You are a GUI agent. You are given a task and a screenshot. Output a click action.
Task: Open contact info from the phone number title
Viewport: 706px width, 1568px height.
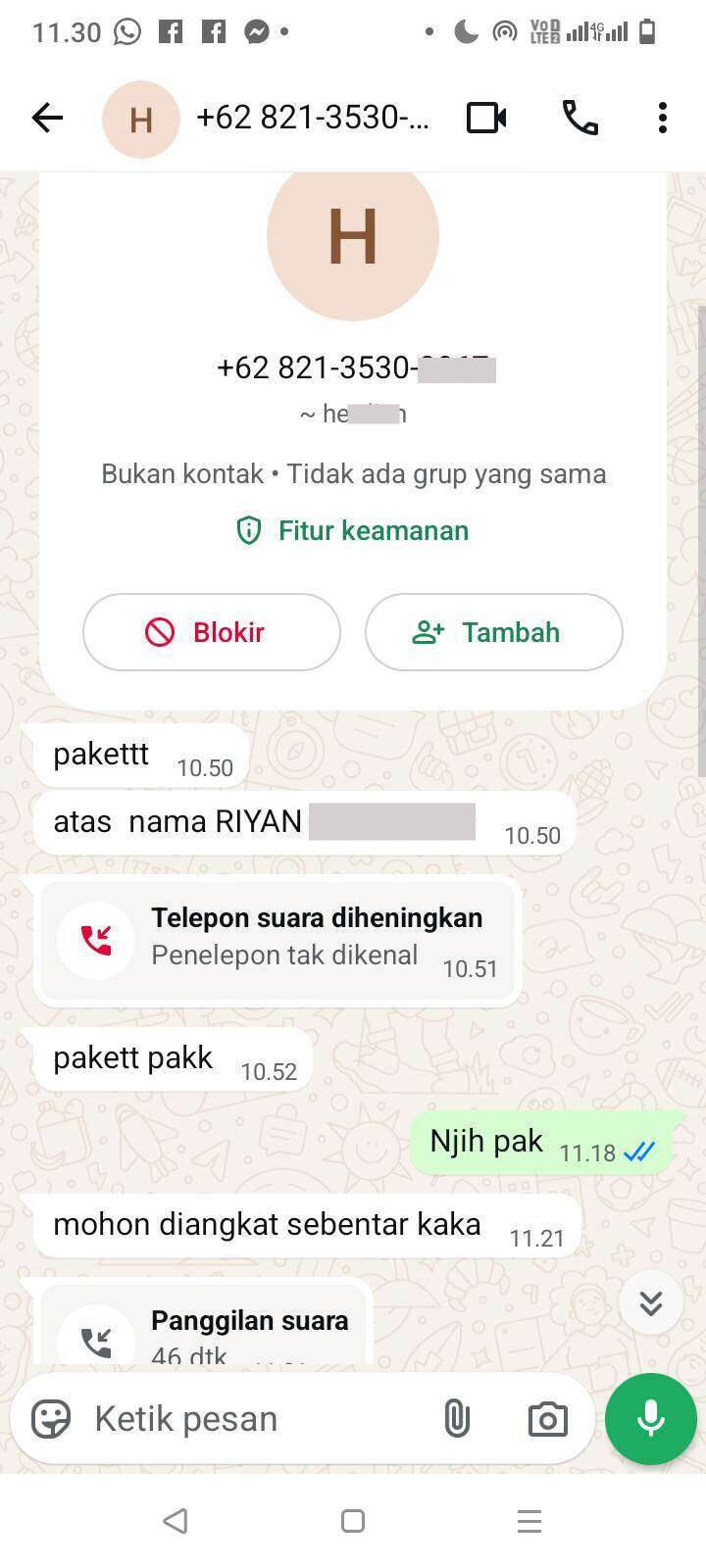313,119
